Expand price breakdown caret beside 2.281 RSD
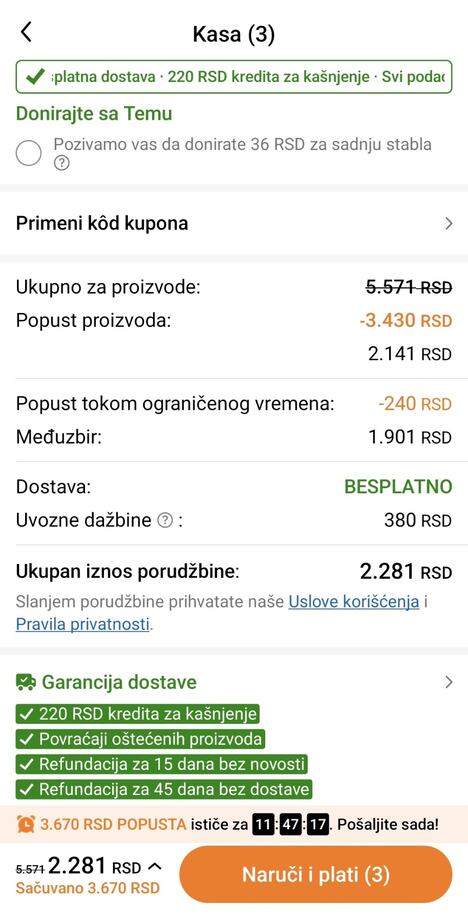 point(154,866)
